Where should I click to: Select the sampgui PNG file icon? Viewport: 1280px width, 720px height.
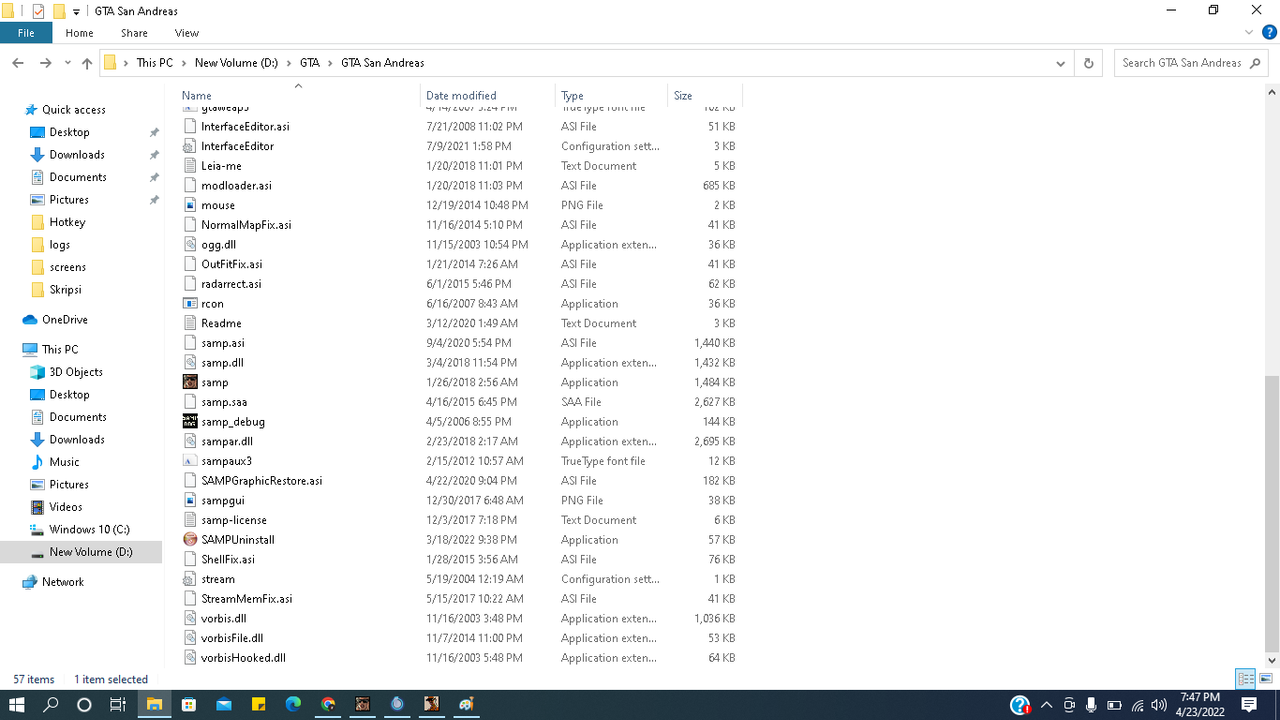click(x=190, y=500)
